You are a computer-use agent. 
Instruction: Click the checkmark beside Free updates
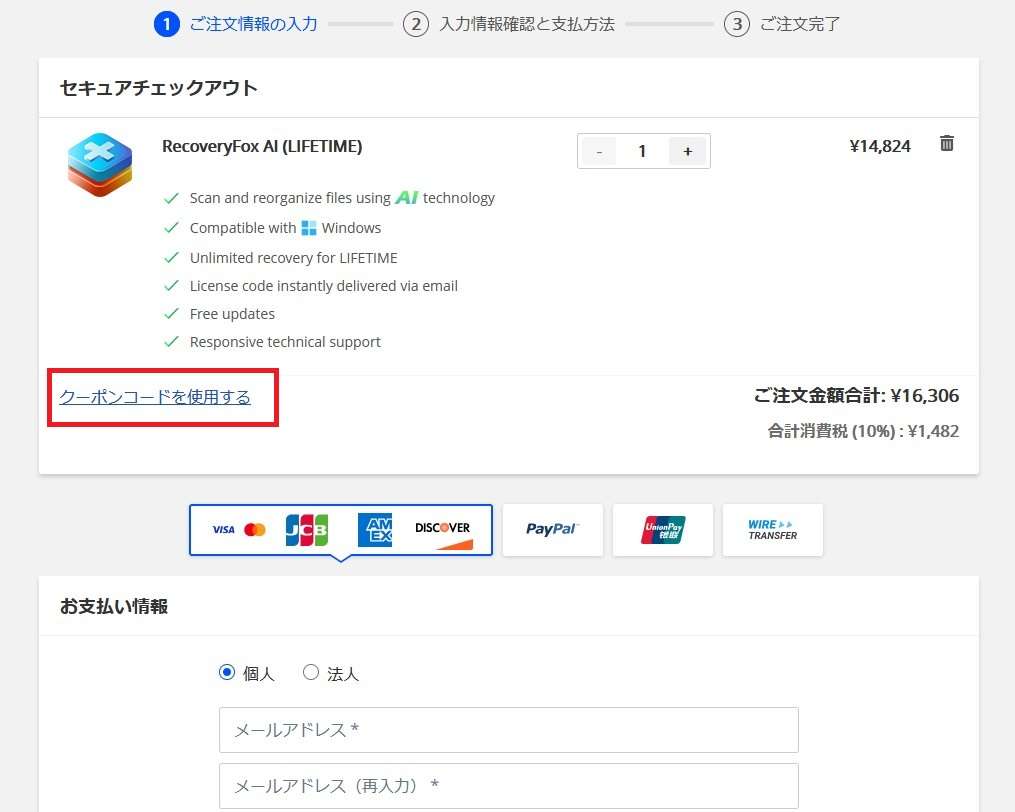coord(172,314)
